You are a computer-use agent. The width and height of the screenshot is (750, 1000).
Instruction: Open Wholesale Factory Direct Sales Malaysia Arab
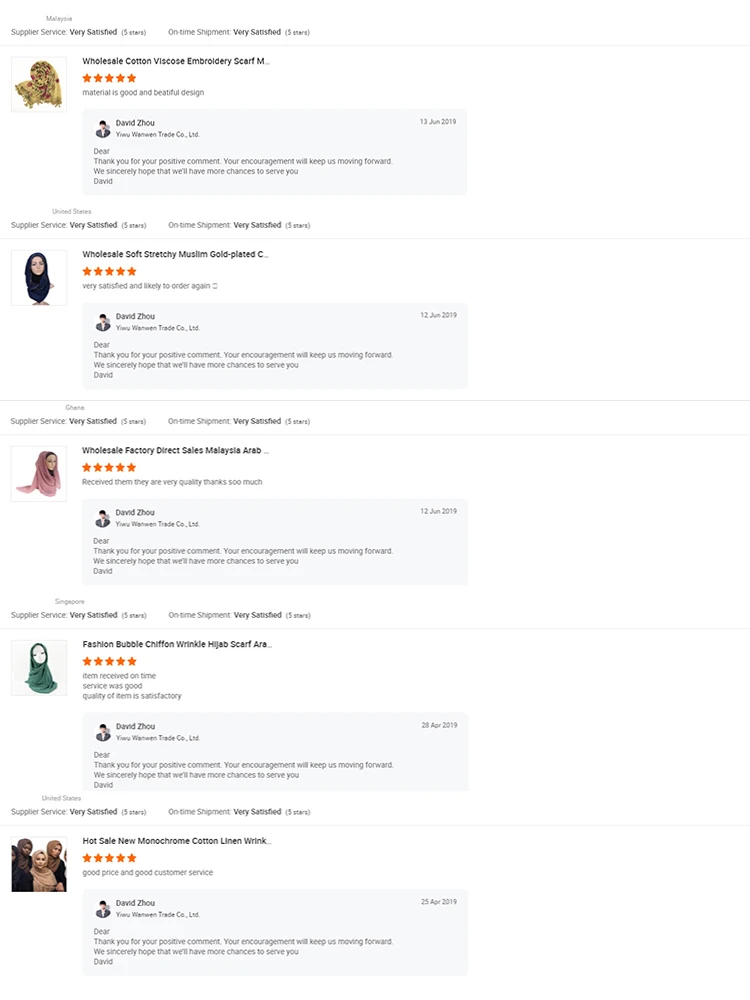(x=176, y=451)
